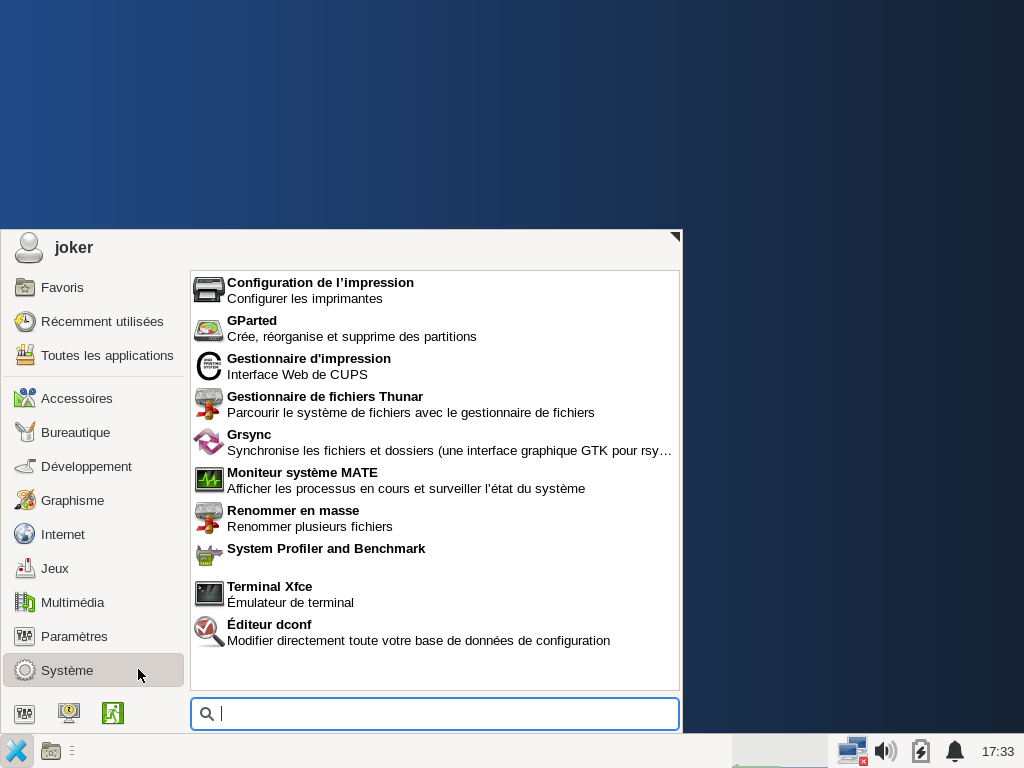Viewport: 1024px width, 768px height.
Task: Click the taskbar separator handle beside file manager
Action: (72, 751)
